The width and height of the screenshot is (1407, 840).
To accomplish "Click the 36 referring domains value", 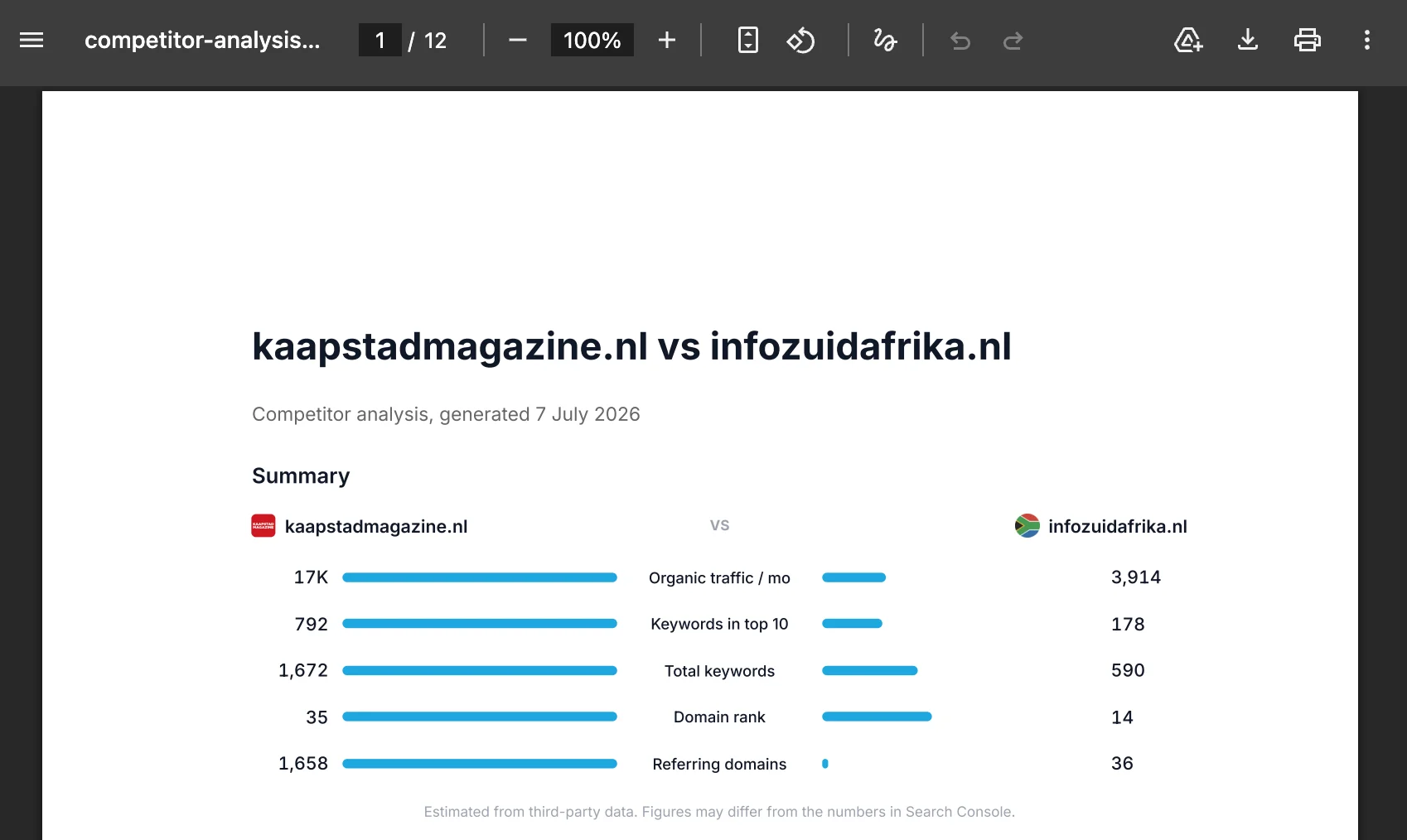I will pos(1122,764).
